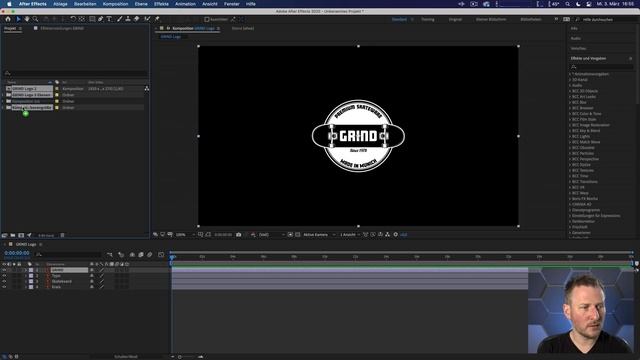Click the Home icon in the toolbar
The width and height of the screenshot is (640, 360).
pos(8,19)
